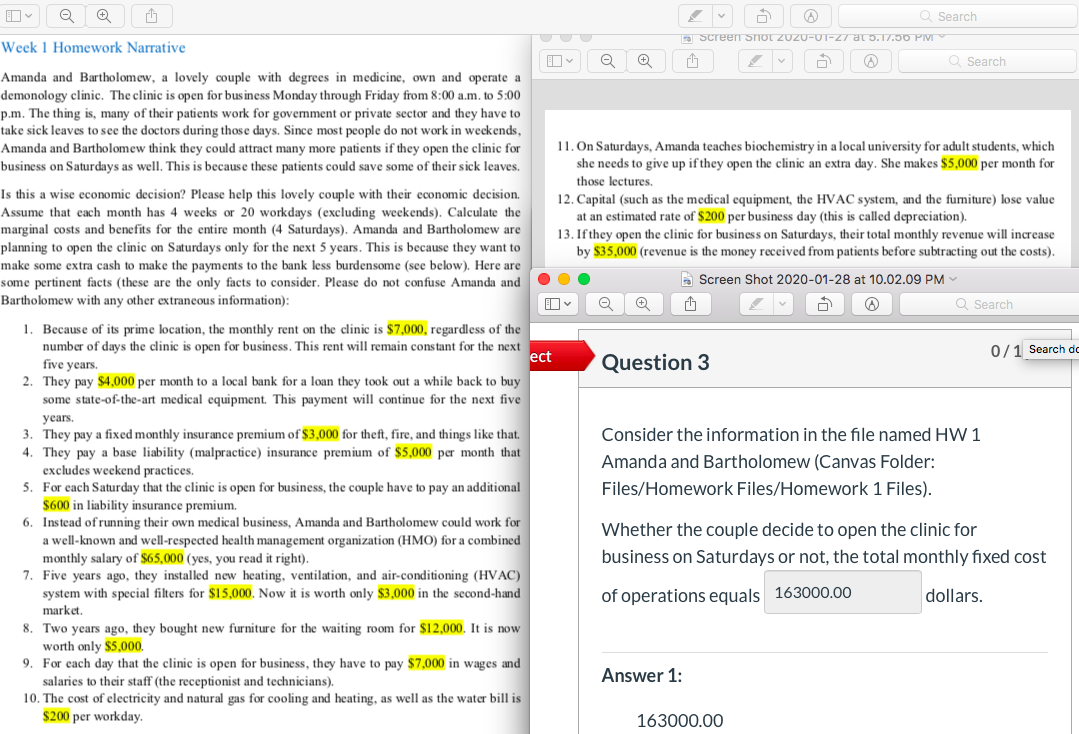Maximize the Screen Shot 2020-01-28 window

click(x=584, y=279)
